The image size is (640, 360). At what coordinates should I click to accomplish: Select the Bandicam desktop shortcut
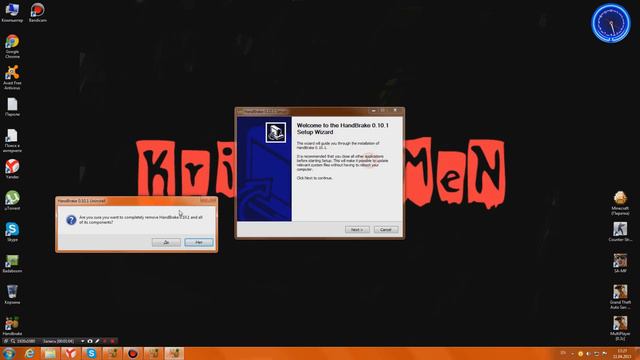click(38, 12)
